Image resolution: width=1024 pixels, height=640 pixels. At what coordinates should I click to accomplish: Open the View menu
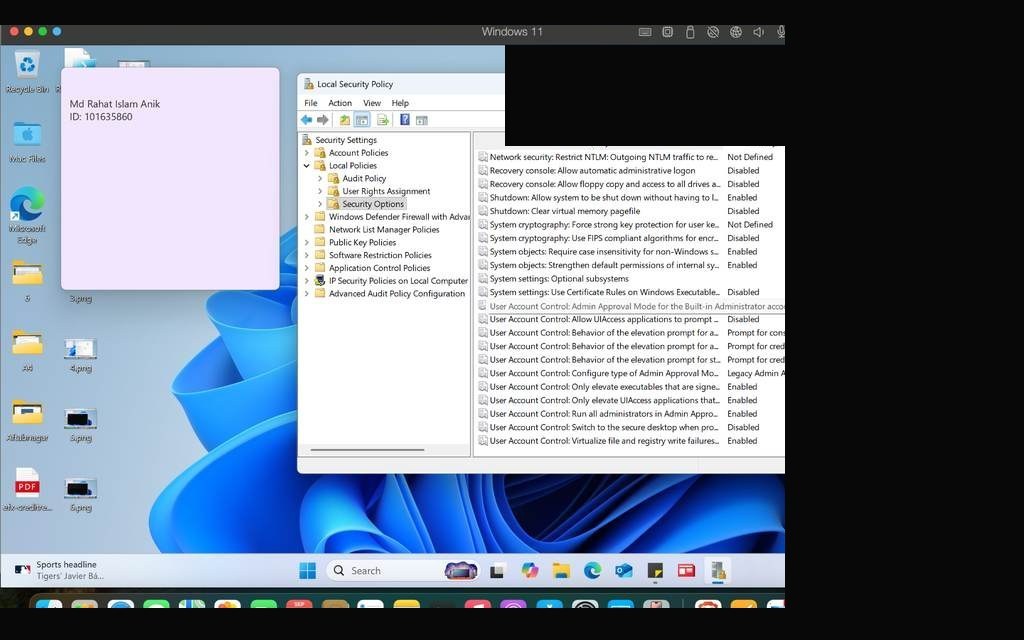coord(372,103)
